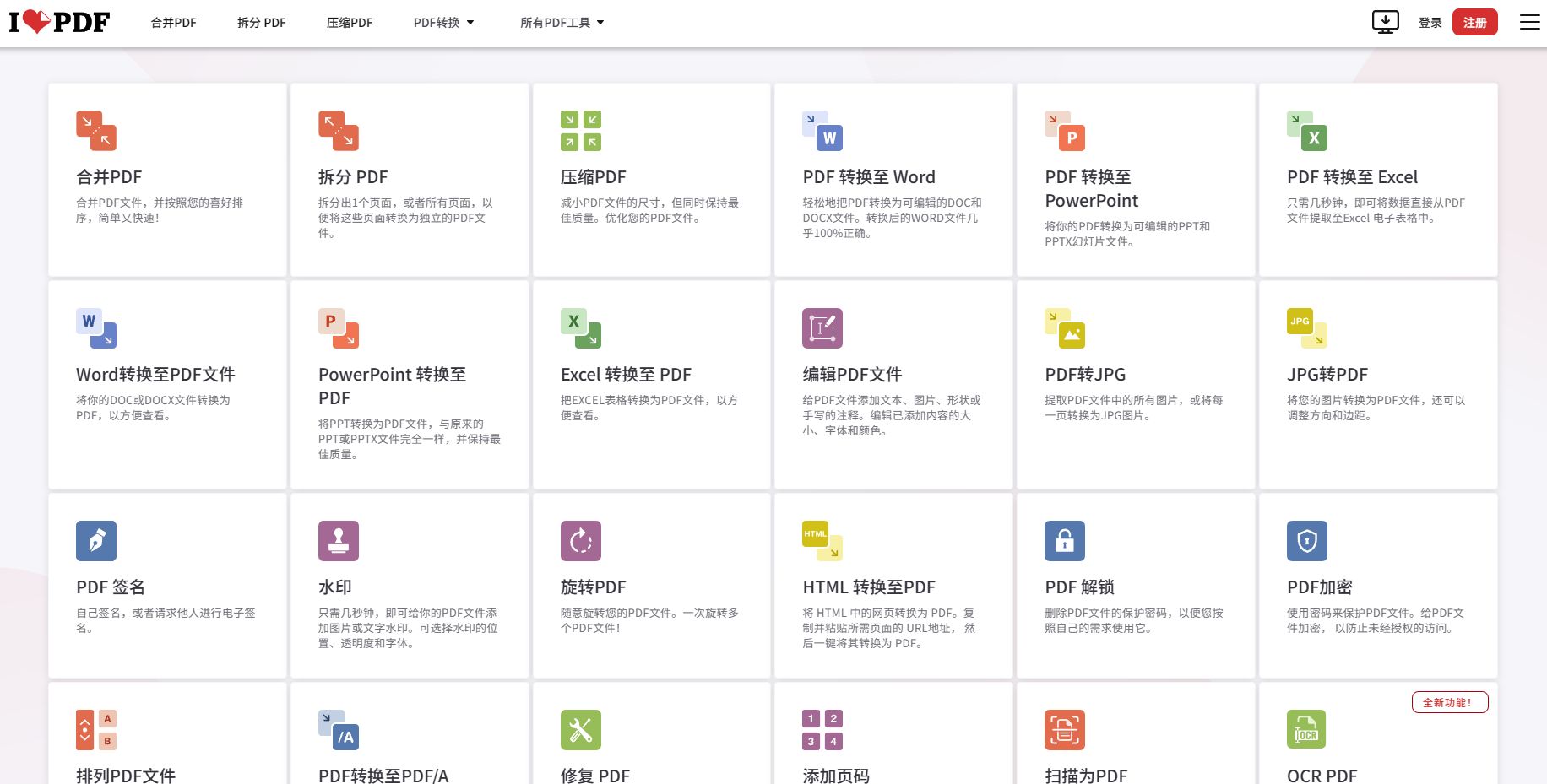Screen dimensions: 1547x784
Task: Click the Repair PDF (修复 PDF) wrench icon
Action: (x=581, y=730)
